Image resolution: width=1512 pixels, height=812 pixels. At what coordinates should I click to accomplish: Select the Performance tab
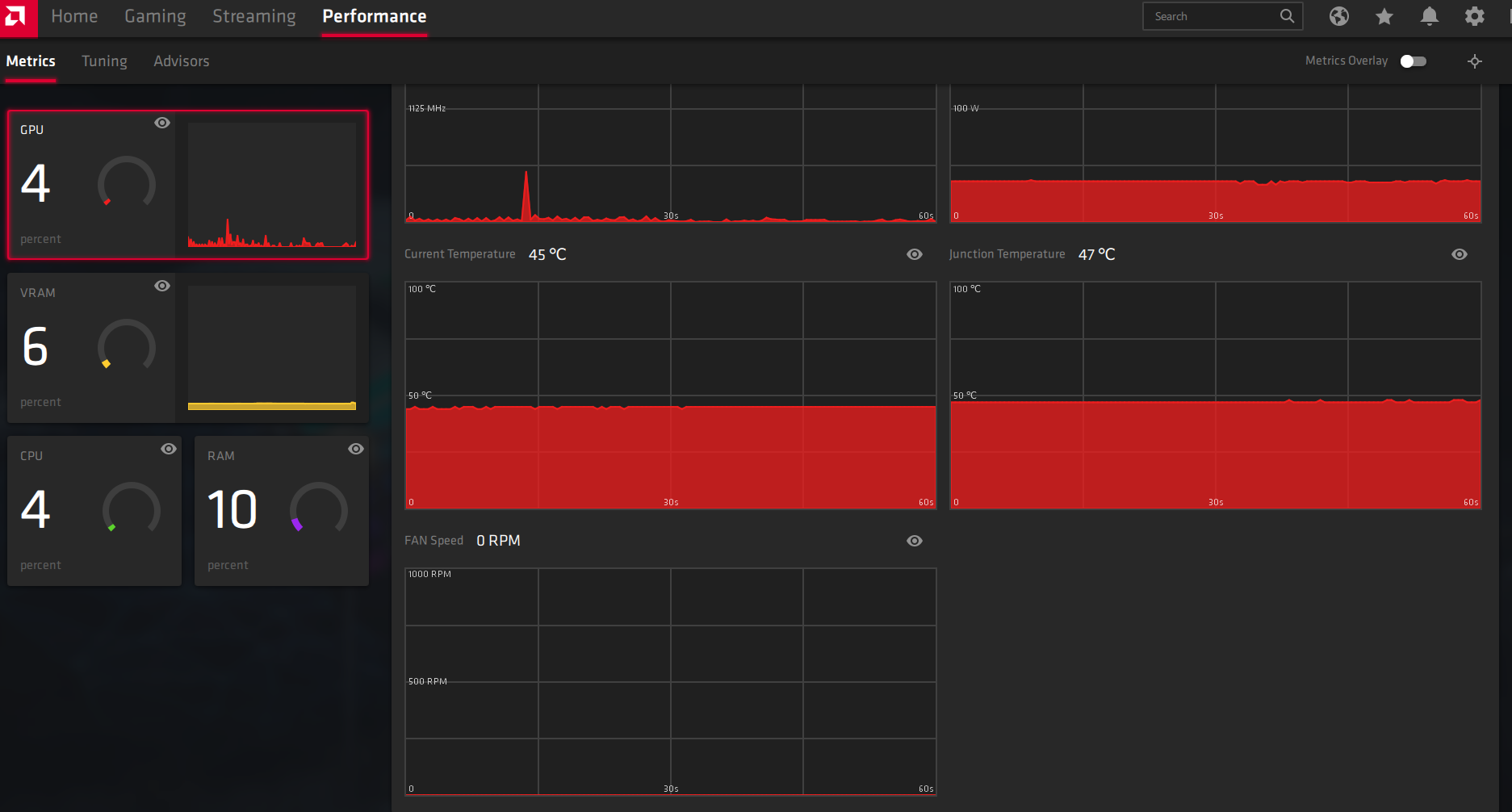[375, 16]
